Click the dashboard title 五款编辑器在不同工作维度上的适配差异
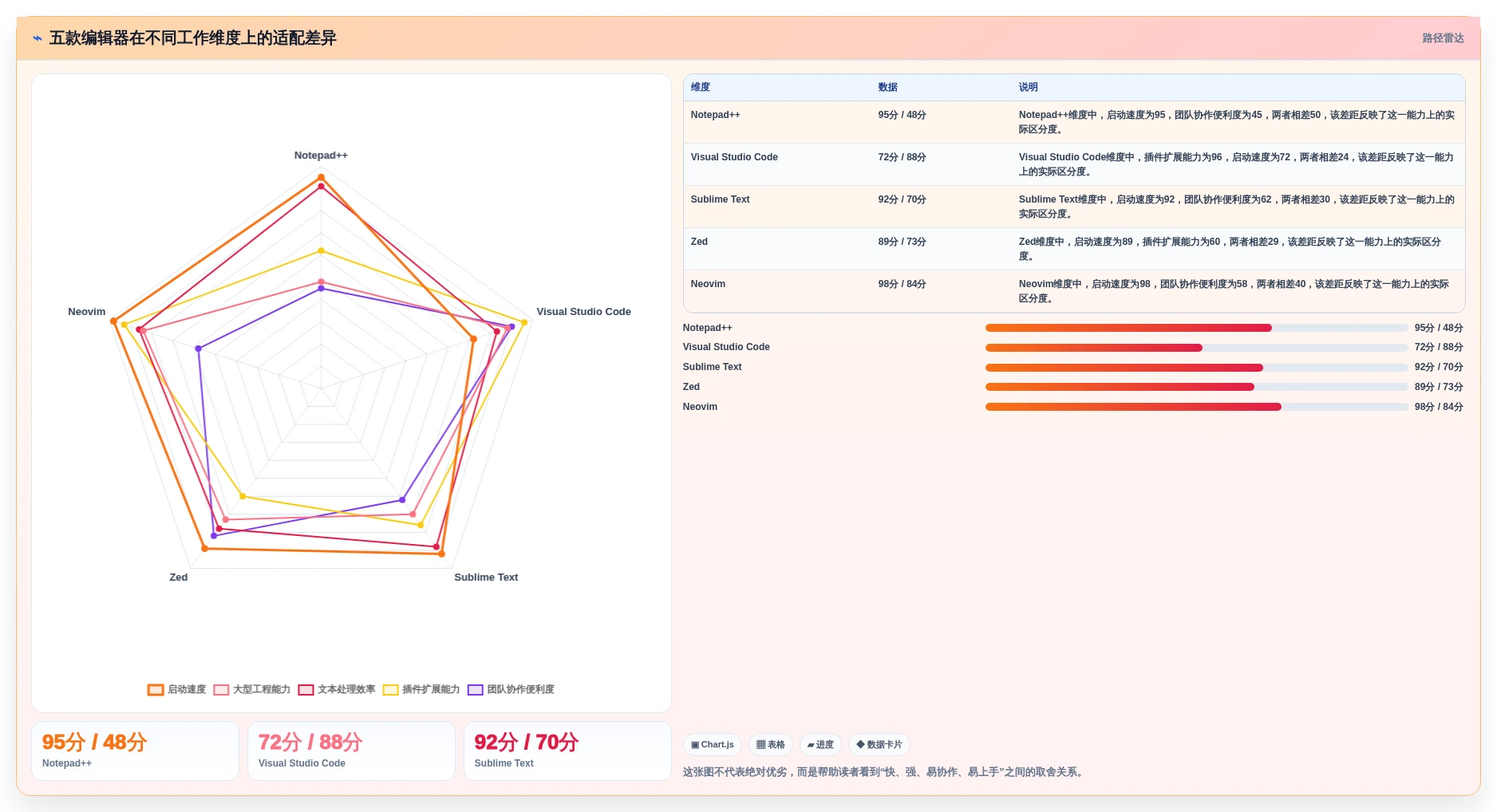Viewport: 1497px width, 812px height. pos(193,38)
